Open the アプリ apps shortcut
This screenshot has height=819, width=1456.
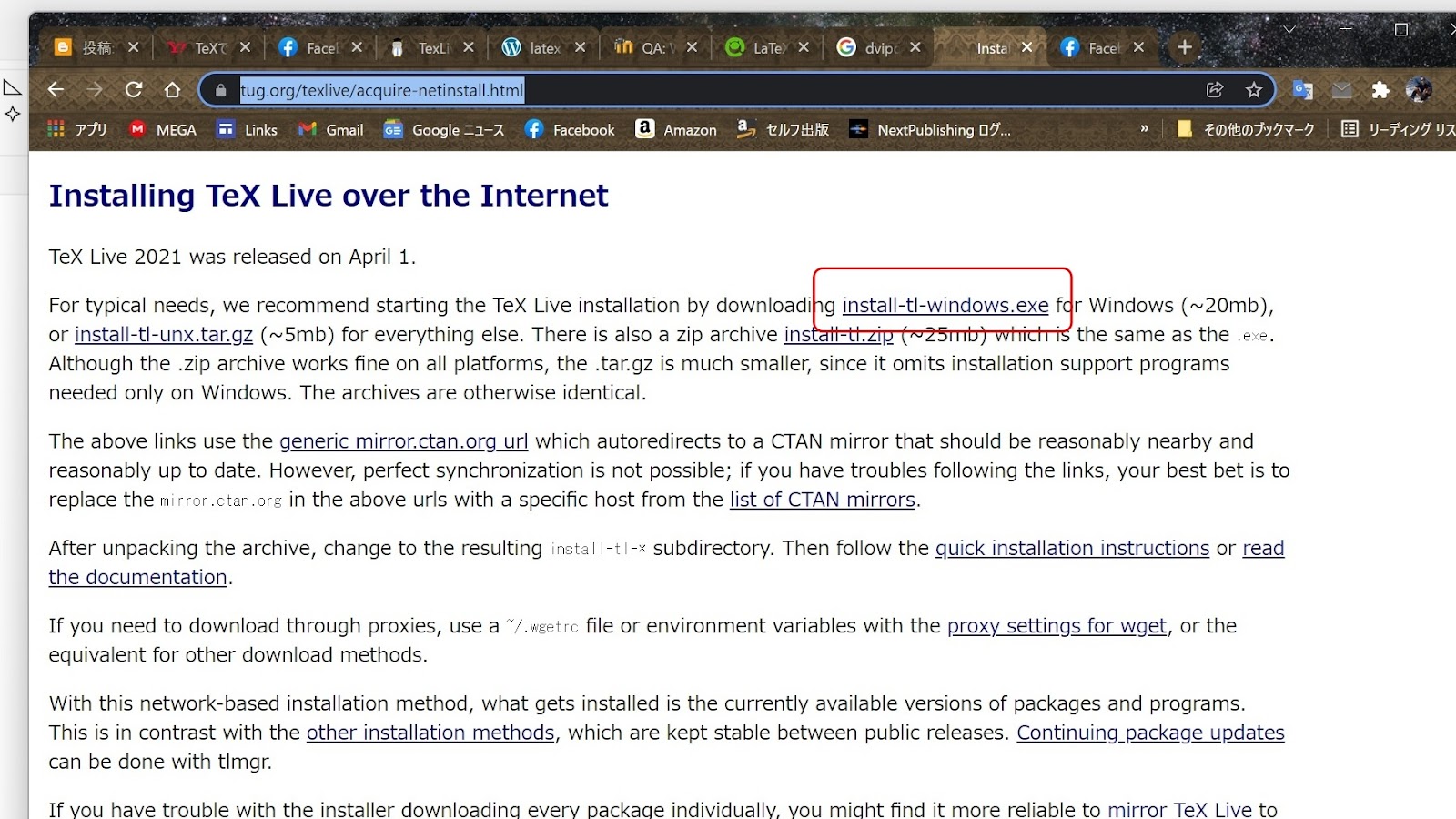pyautogui.click(x=77, y=129)
